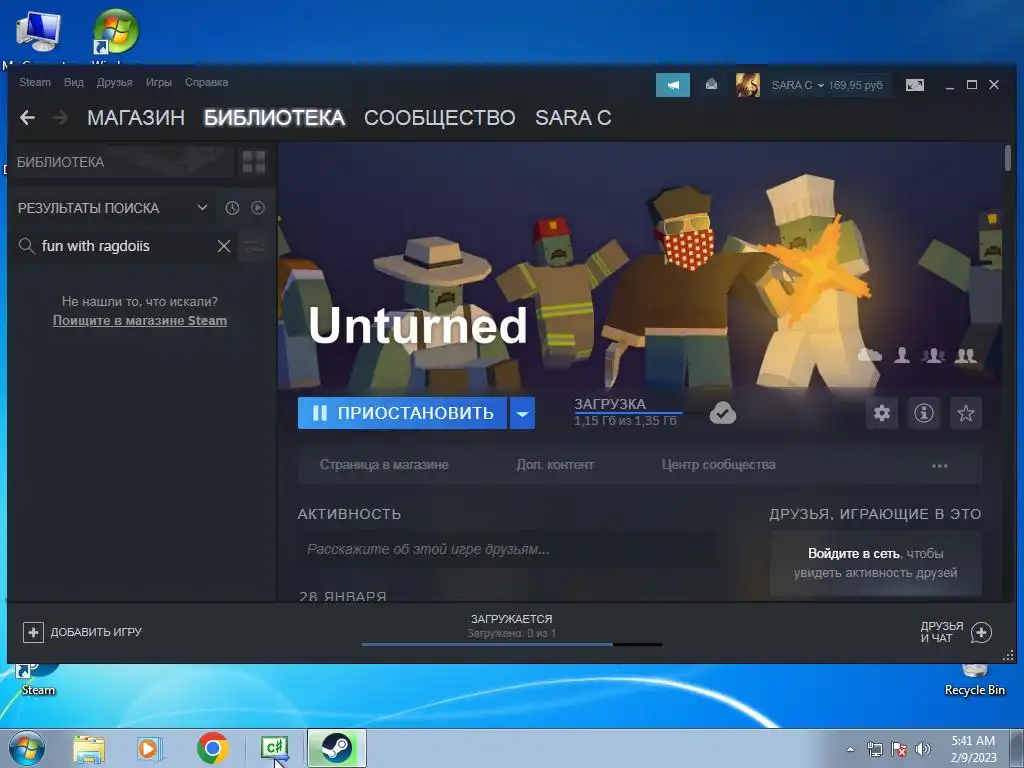The height and width of the screenshot is (768, 1024).
Task: Open the advanced search filter icon
Action: [x=253, y=246]
